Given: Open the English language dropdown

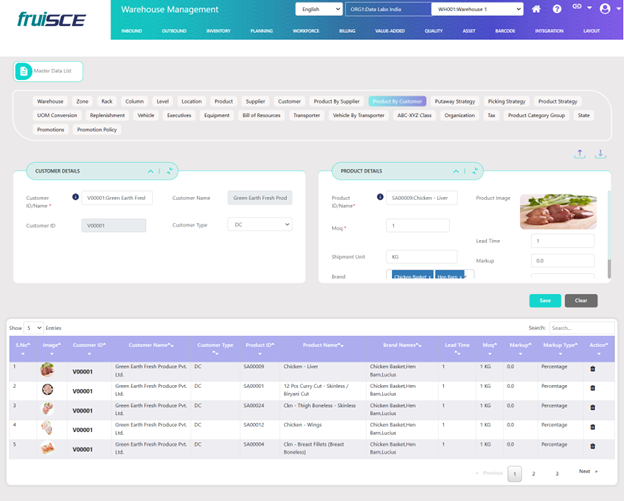Looking at the screenshot, I should [x=319, y=9].
